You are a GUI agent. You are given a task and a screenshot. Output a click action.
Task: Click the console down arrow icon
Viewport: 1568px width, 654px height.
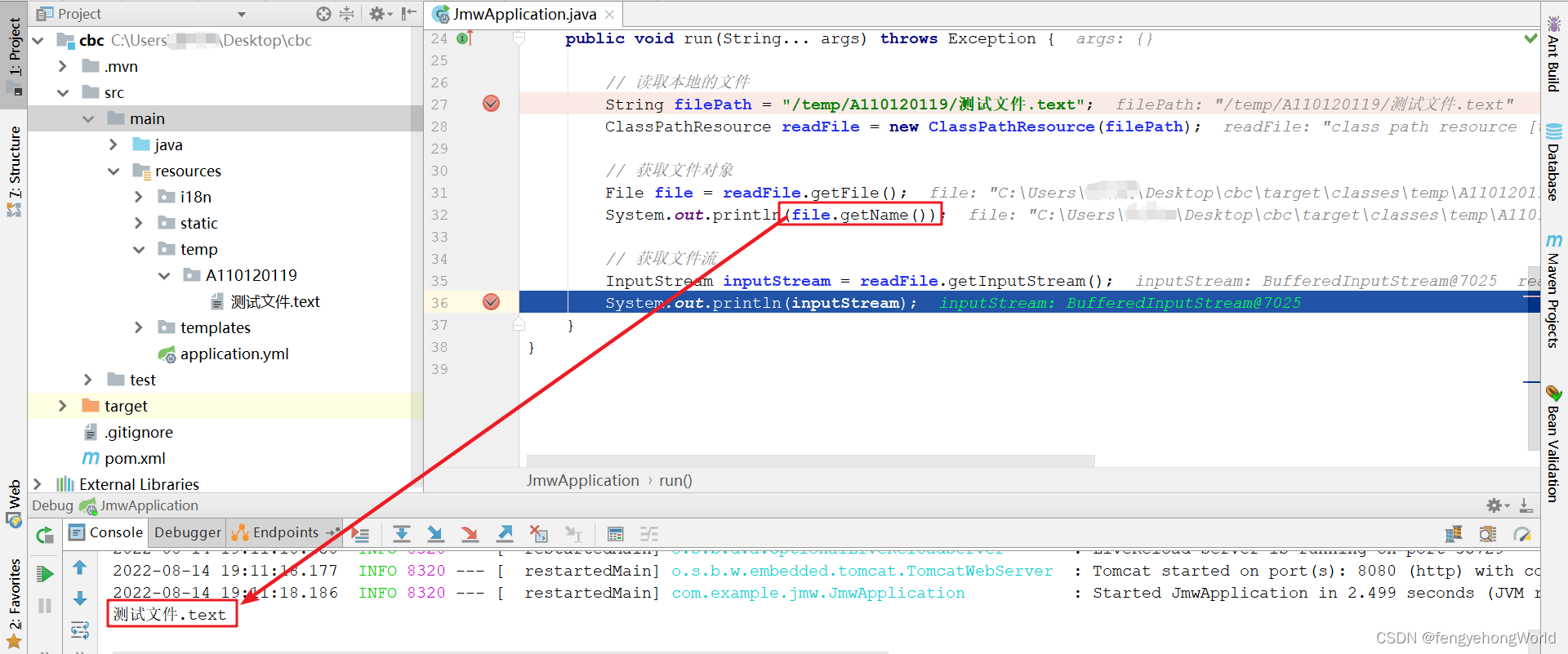pos(80,598)
